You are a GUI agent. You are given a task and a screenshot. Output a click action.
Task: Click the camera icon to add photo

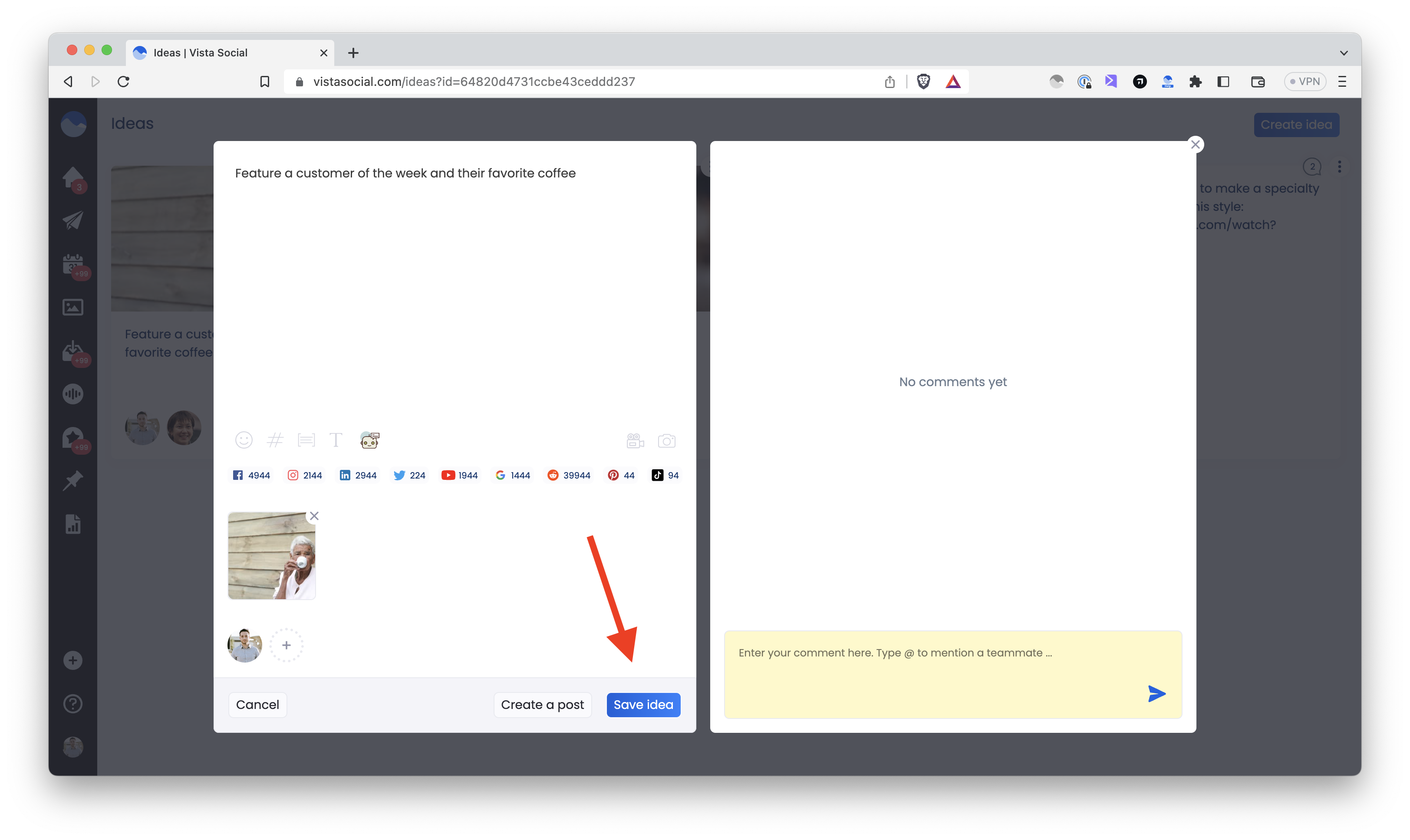(x=666, y=440)
